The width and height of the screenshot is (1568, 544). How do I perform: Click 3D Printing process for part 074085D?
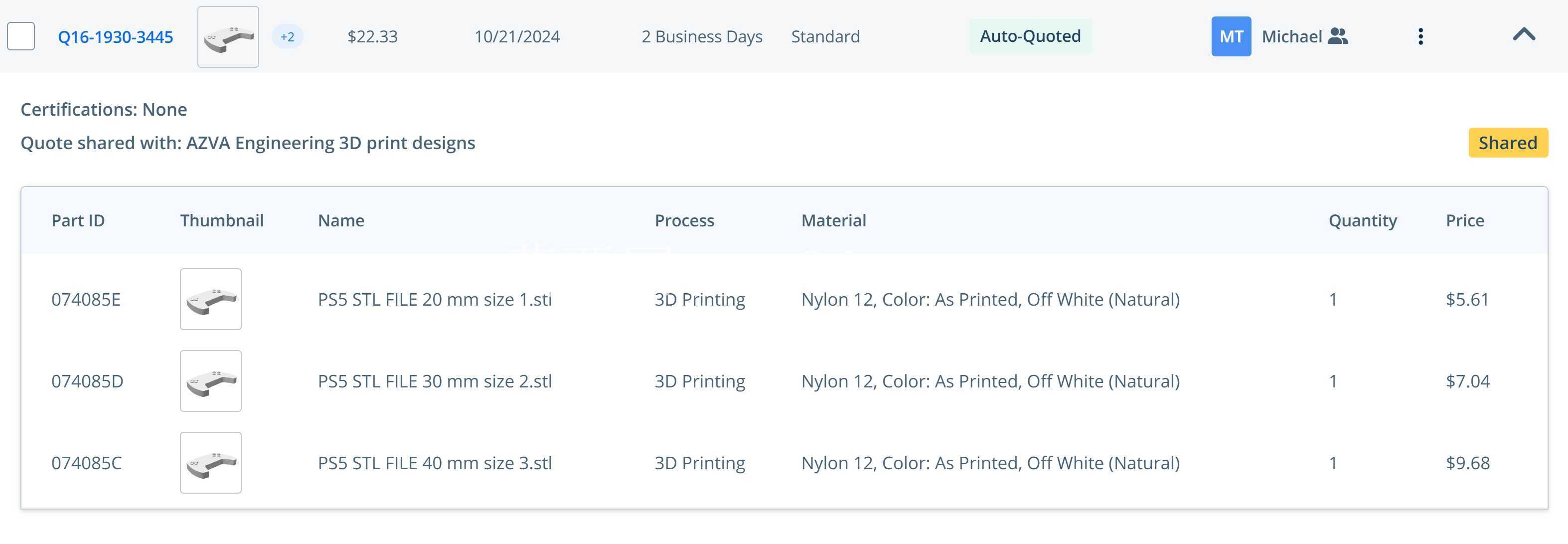point(699,381)
